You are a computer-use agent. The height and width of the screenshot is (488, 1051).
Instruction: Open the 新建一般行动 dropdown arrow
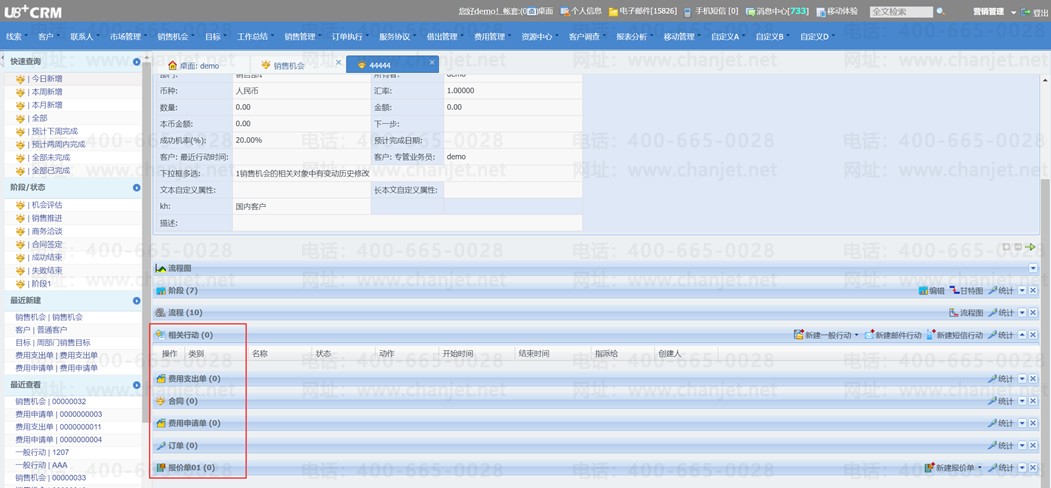point(856,335)
